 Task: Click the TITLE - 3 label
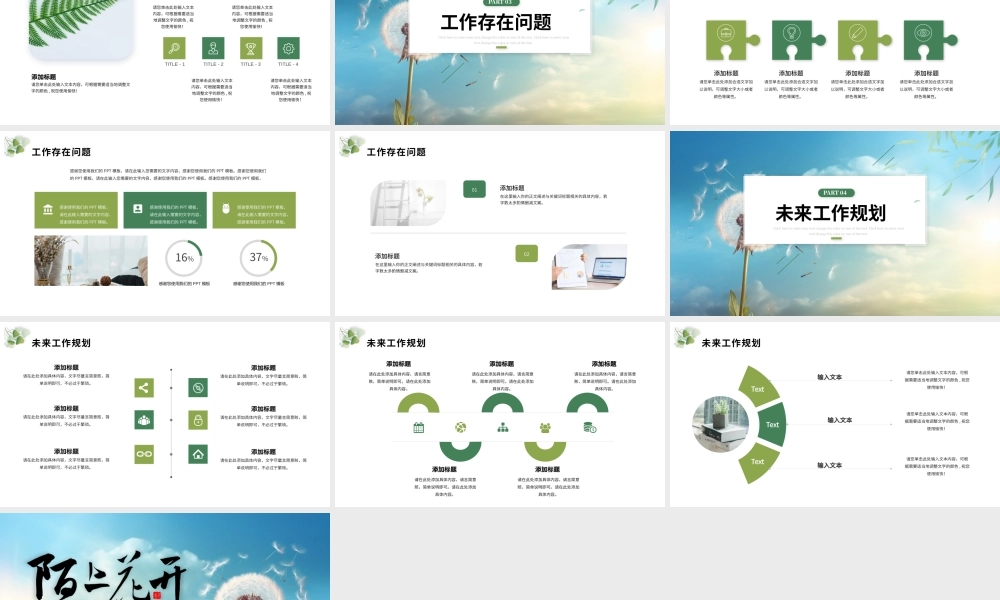pyautogui.click(x=251, y=64)
